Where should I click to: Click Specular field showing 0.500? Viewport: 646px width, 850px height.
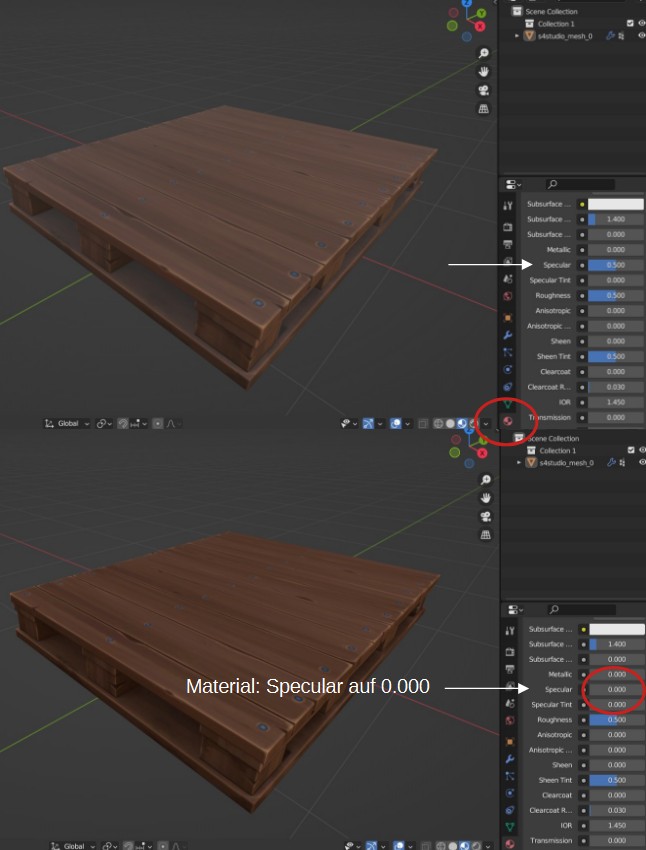(x=616, y=265)
